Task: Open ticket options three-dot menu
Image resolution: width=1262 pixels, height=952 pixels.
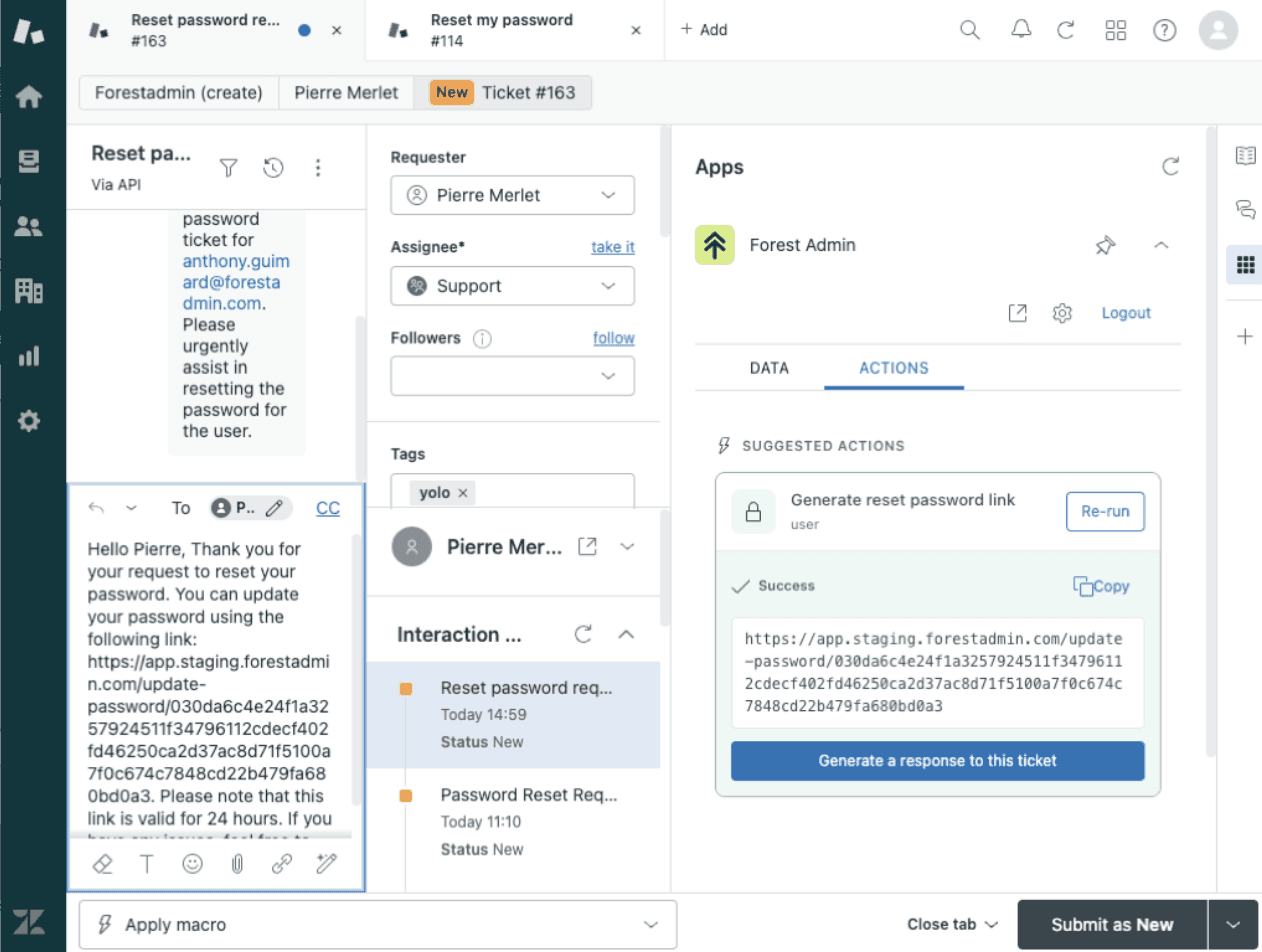Action: [318, 168]
